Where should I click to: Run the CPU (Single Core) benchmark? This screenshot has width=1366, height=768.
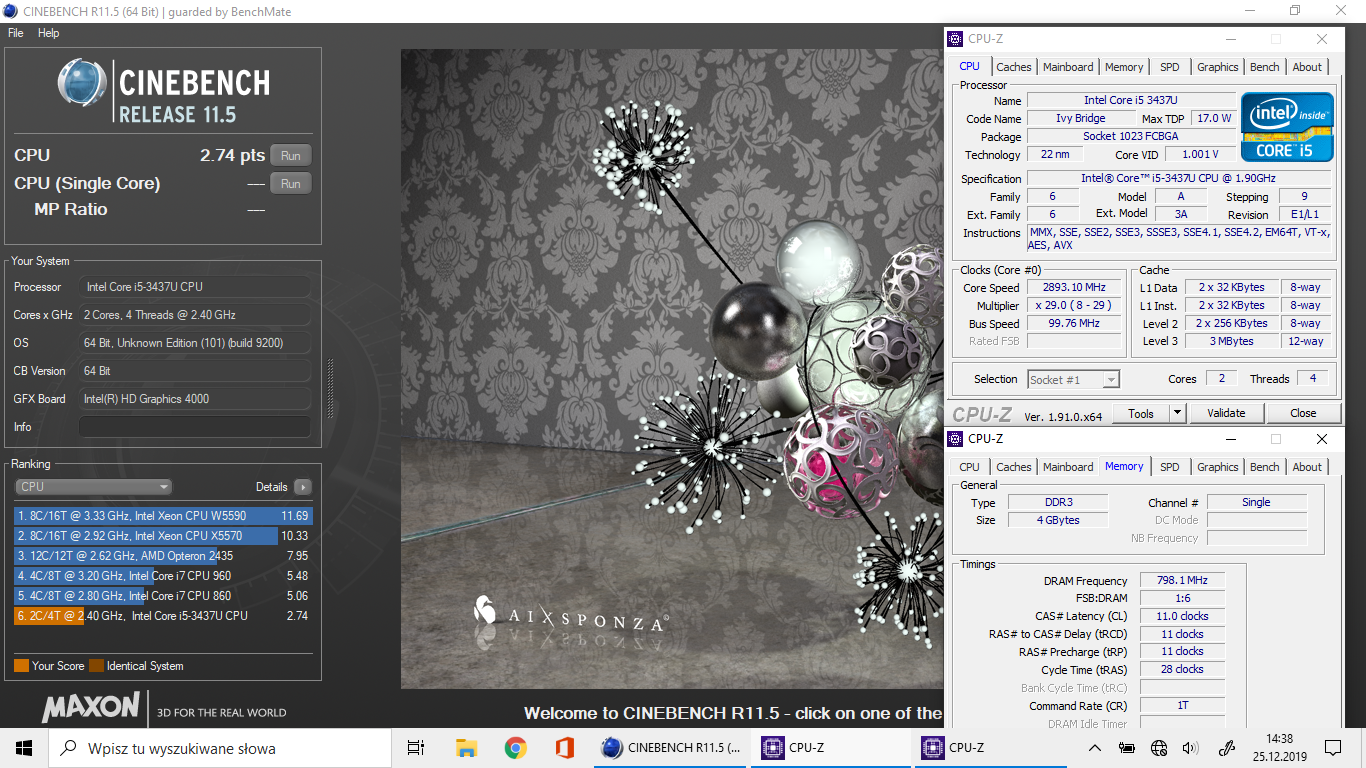pyautogui.click(x=291, y=184)
